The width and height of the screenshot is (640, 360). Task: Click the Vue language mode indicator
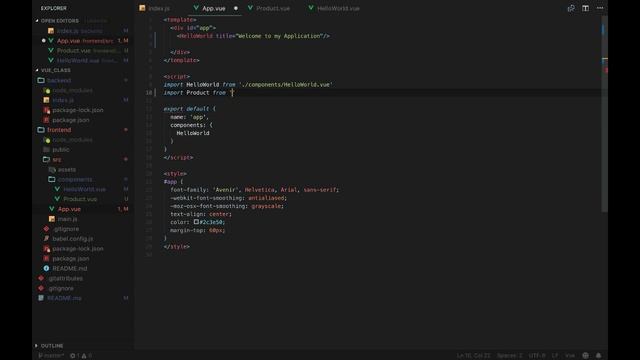coord(570,356)
